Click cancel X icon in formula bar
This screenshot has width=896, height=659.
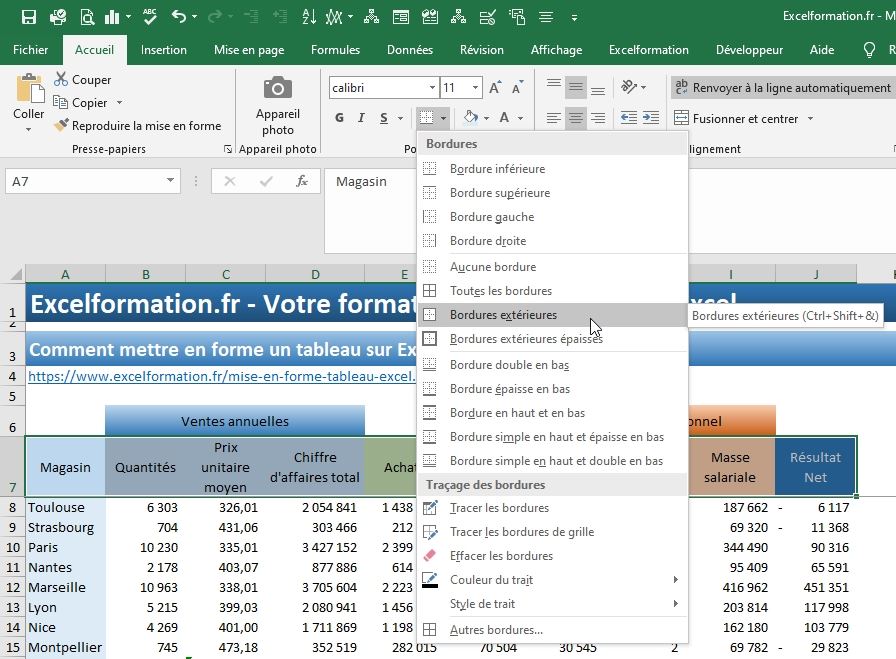(x=230, y=182)
